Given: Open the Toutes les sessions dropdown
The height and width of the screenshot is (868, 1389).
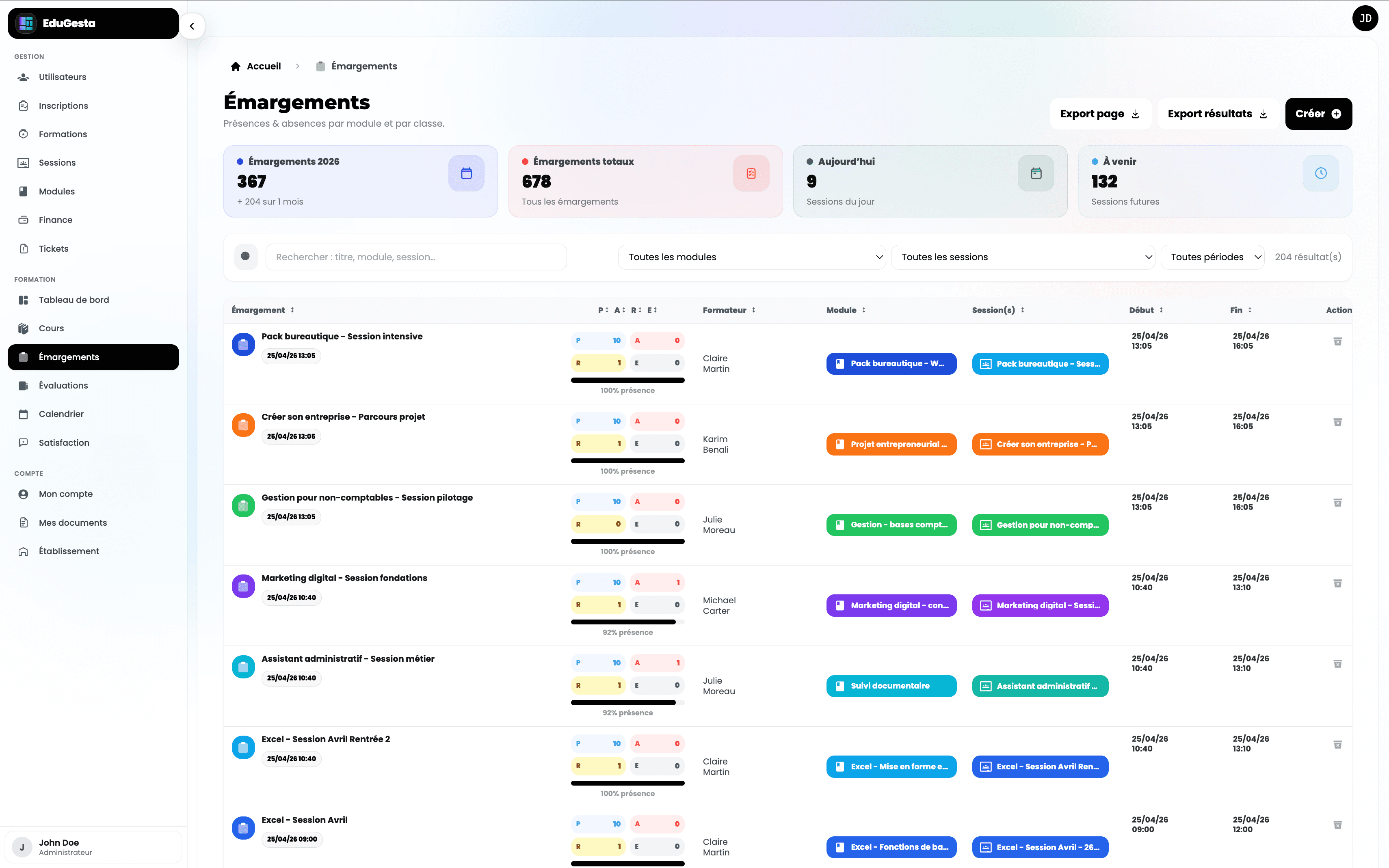Looking at the screenshot, I should coord(1023,257).
